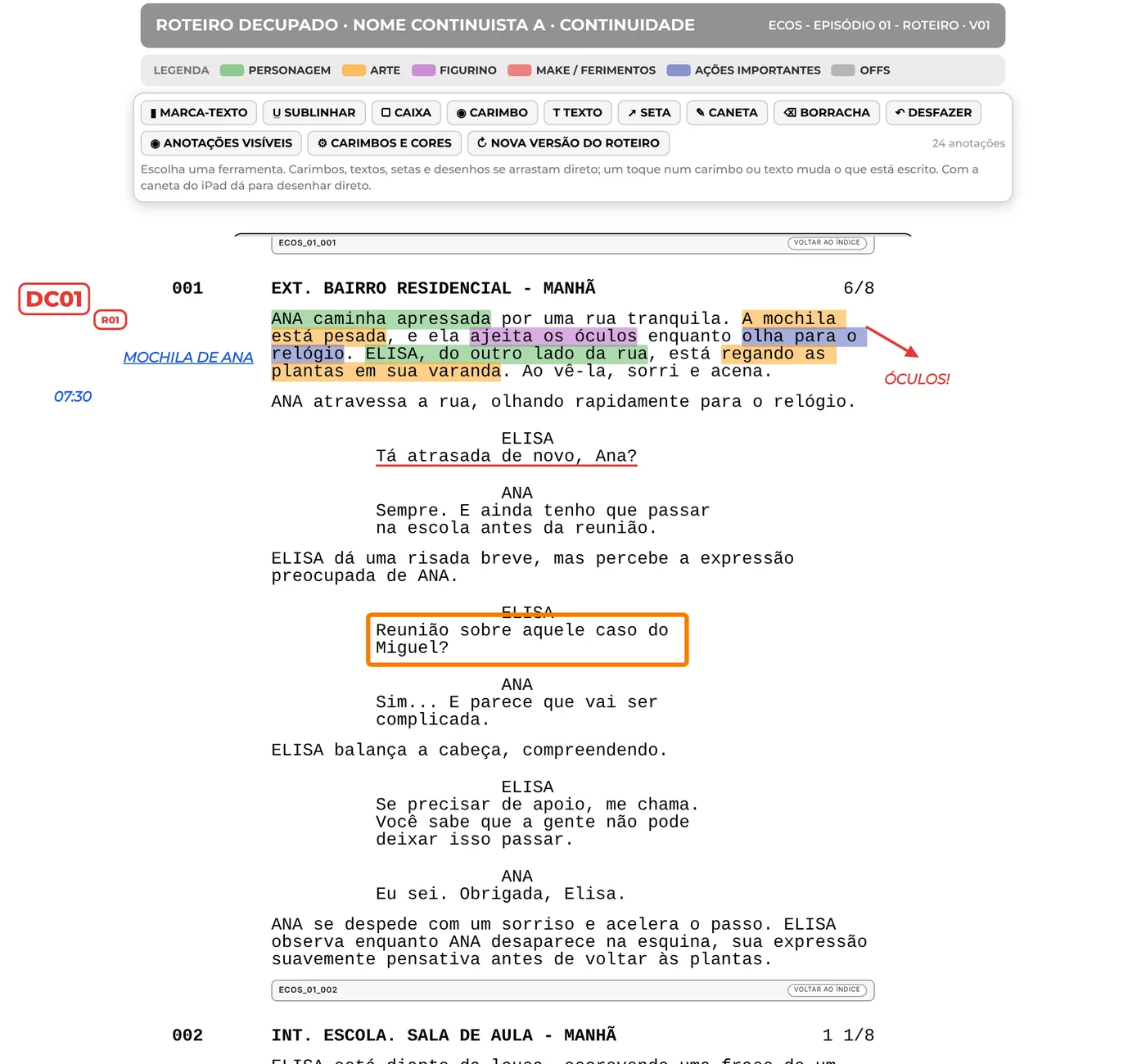Pick the orange Arte color swatch
This screenshot has width=1146, height=1064.
coord(354,70)
